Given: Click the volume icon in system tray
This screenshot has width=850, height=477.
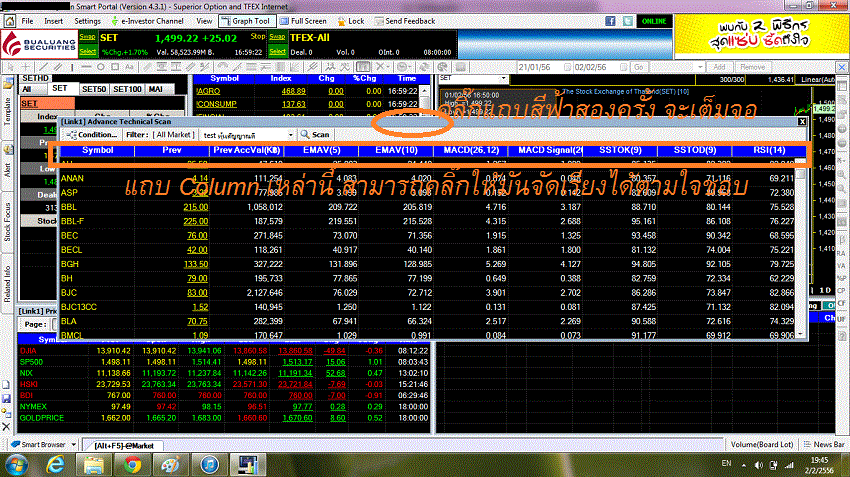Looking at the screenshot, I should 759,465.
